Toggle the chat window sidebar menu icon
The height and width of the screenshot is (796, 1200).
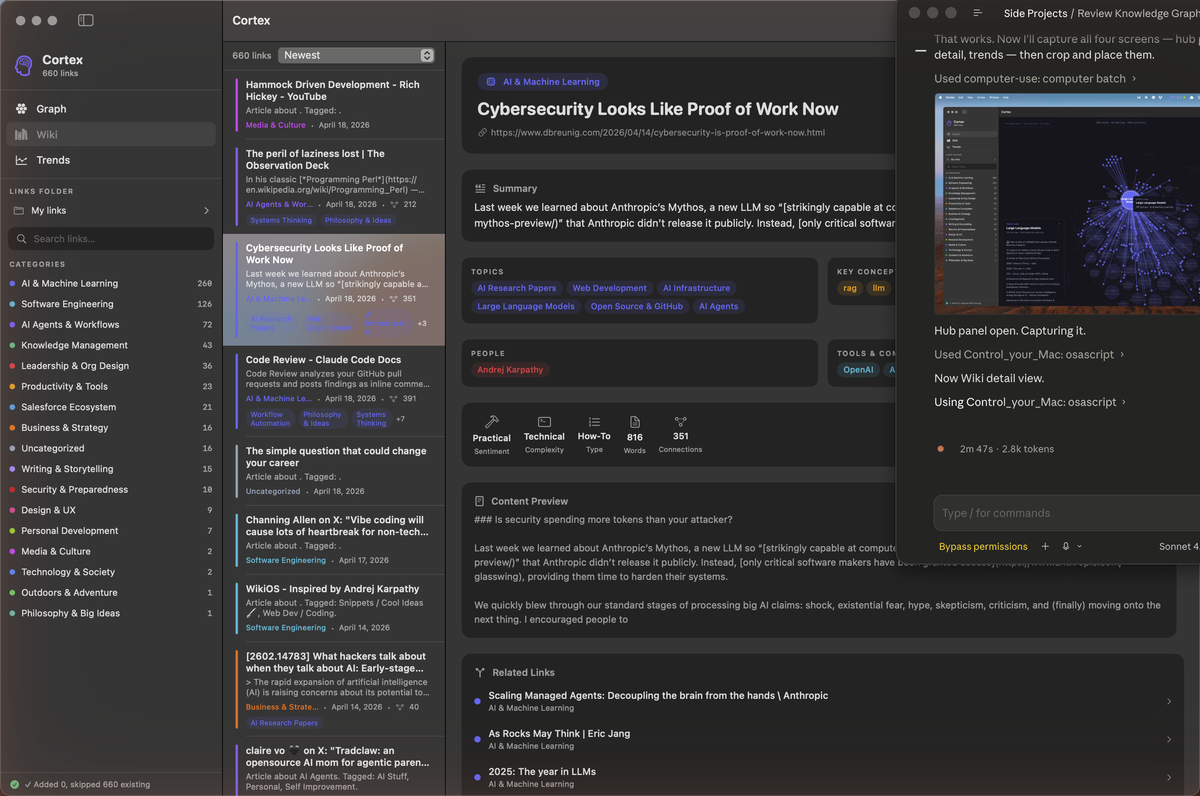pyautogui.click(x=977, y=13)
